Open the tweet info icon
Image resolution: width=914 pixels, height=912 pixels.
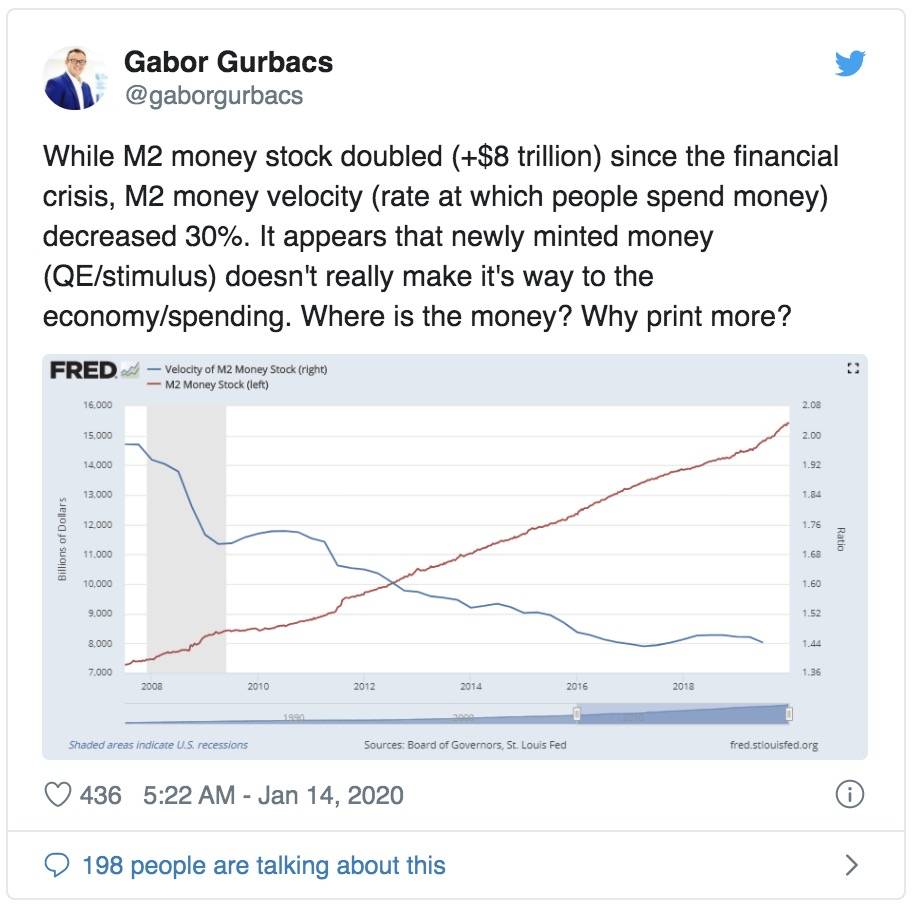850,794
